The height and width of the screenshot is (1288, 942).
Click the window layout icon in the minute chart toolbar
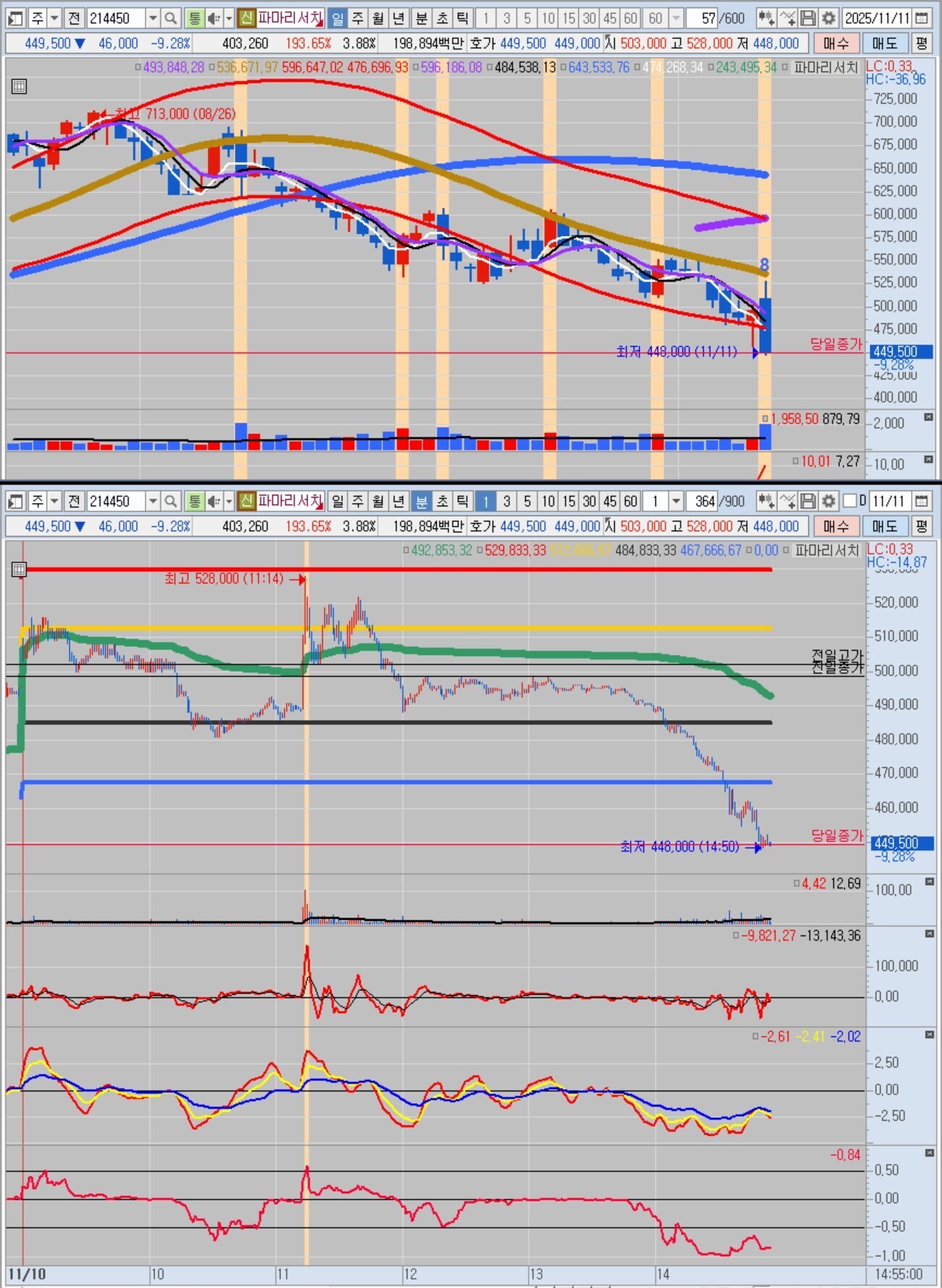coord(15,501)
